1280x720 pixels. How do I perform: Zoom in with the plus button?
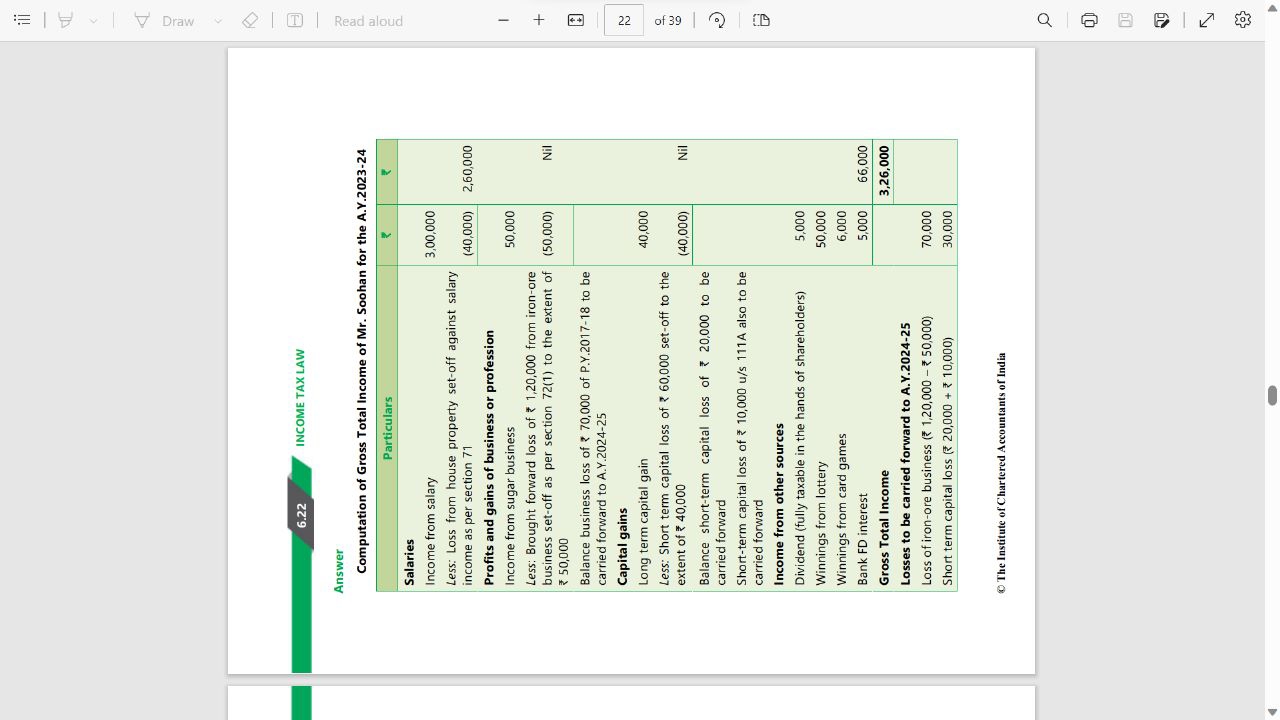(539, 20)
